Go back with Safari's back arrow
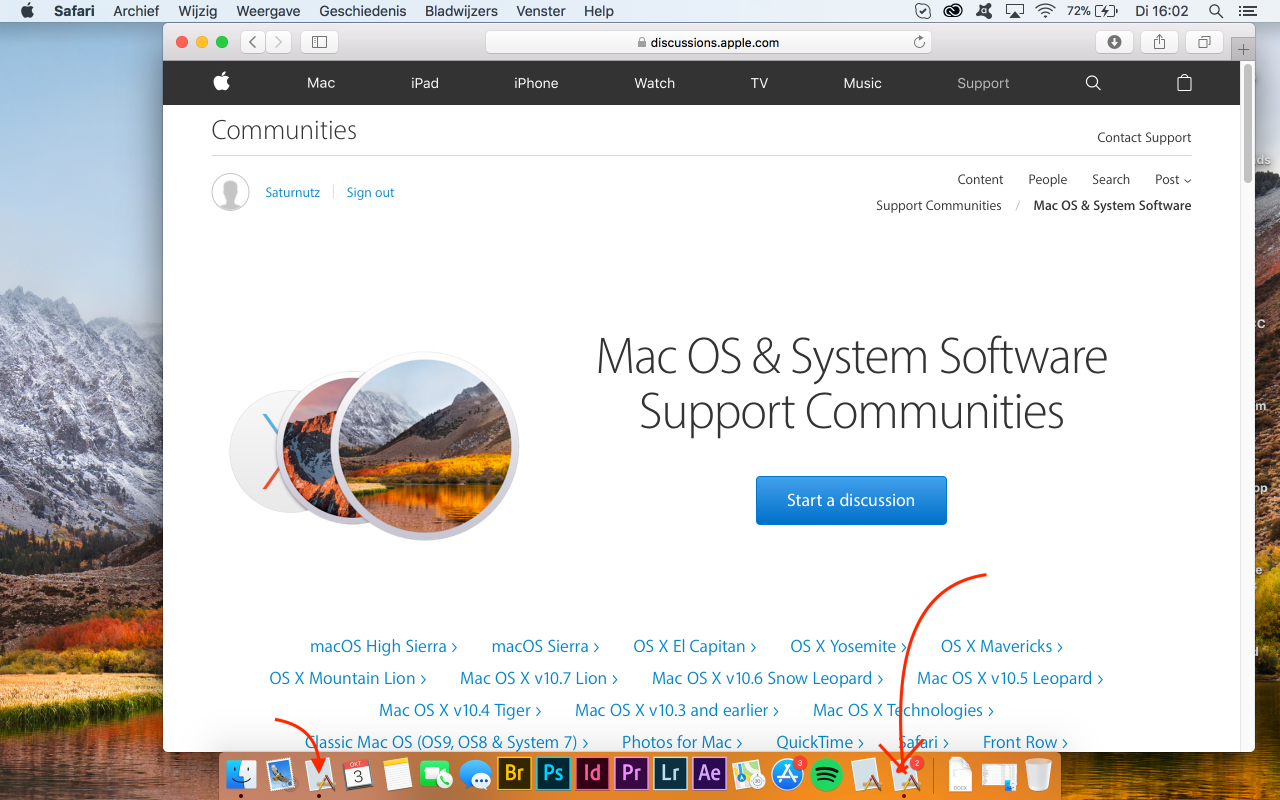Viewport: 1280px width, 800px height. 252,42
